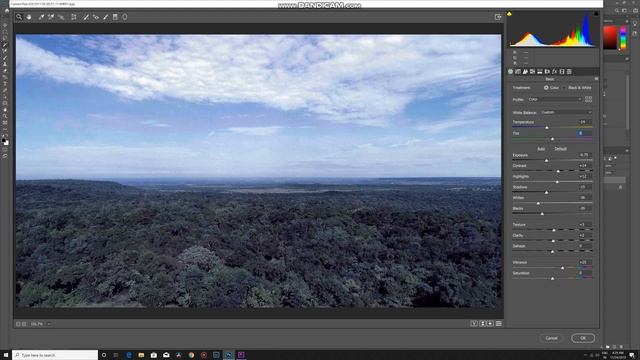Click the Photoshop color picker field
The height and width of the screenshot is (360, 640).
(x=610, y=38)
